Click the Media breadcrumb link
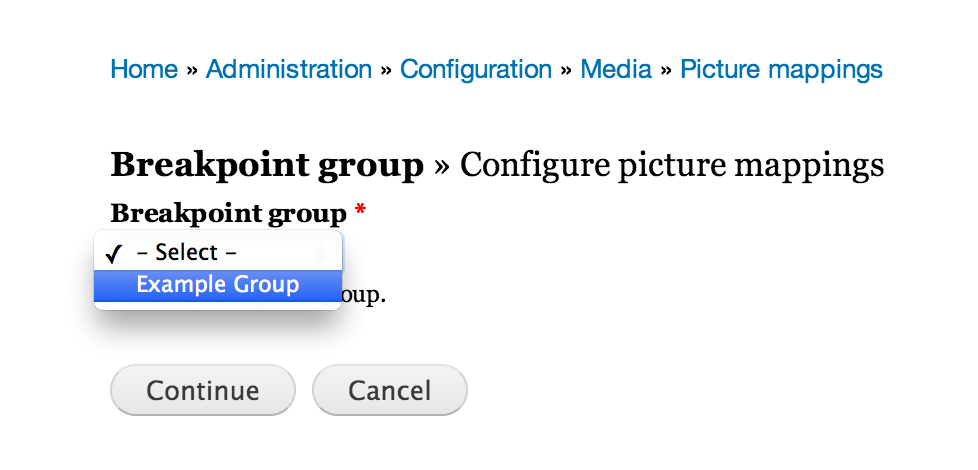 coord(616,69)
